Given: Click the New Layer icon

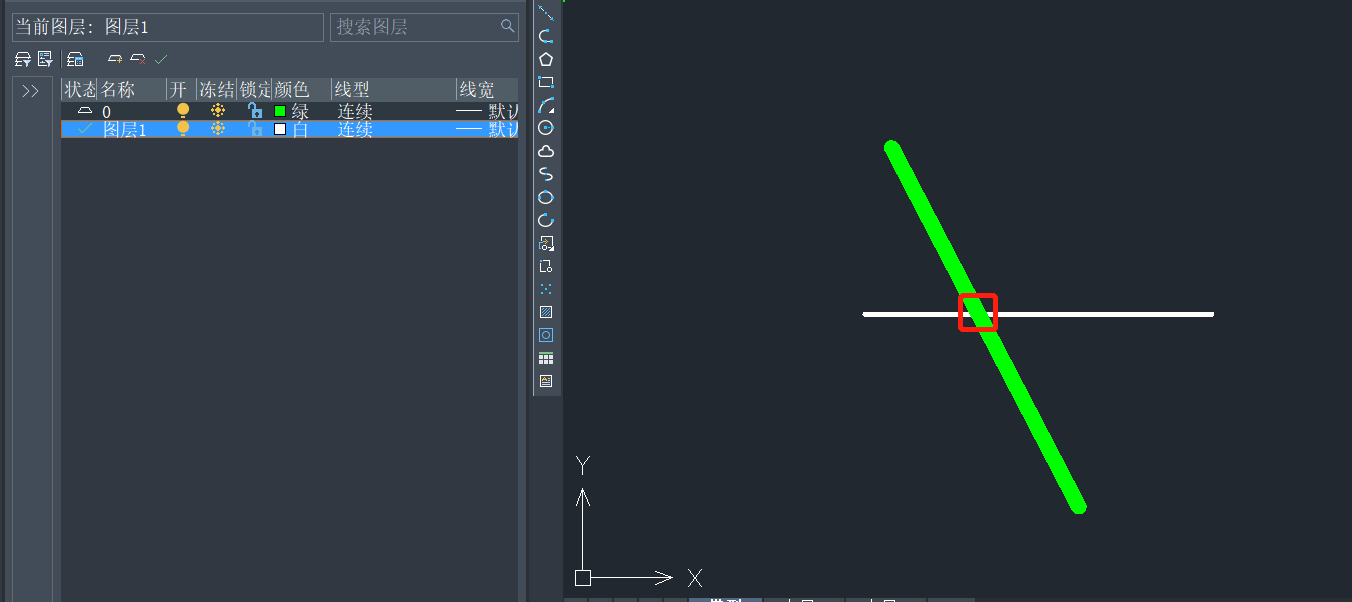Looking at the screenshot, I should point(115,60).
